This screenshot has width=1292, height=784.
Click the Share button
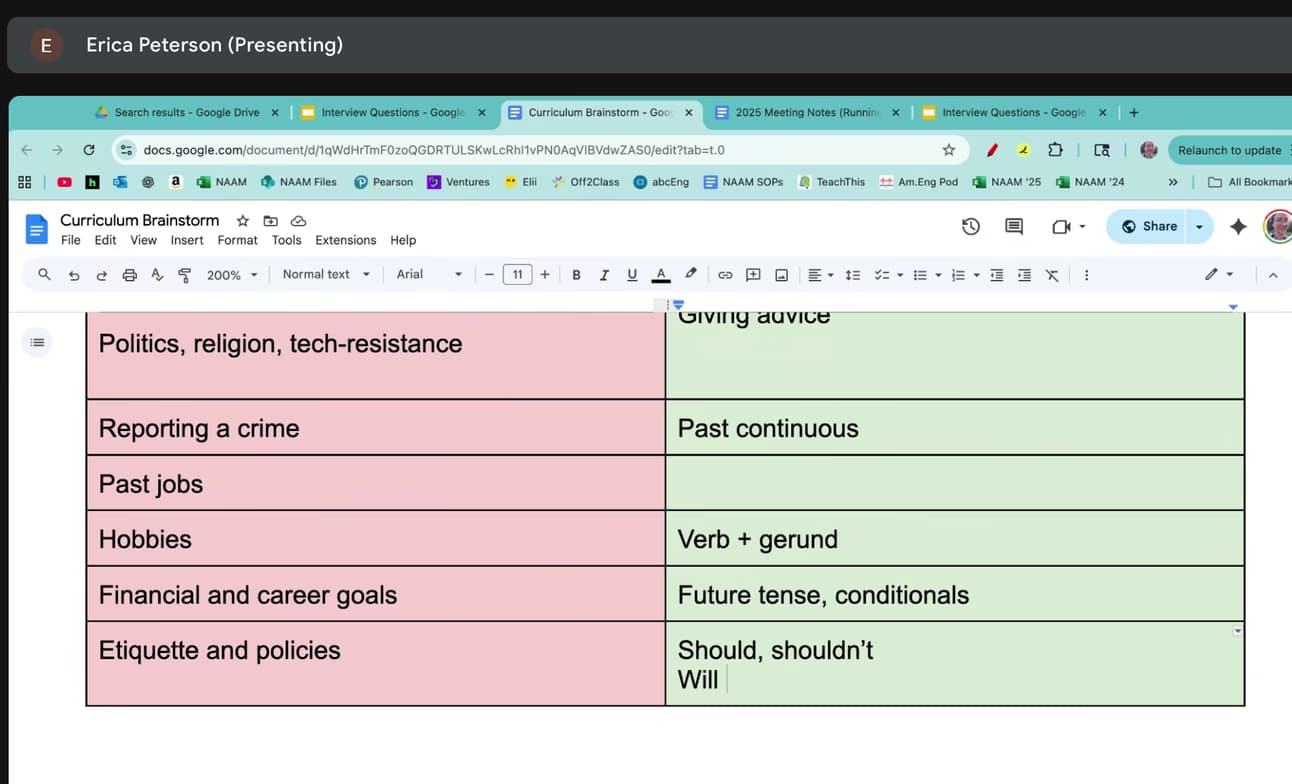(x=1146, y=227)
